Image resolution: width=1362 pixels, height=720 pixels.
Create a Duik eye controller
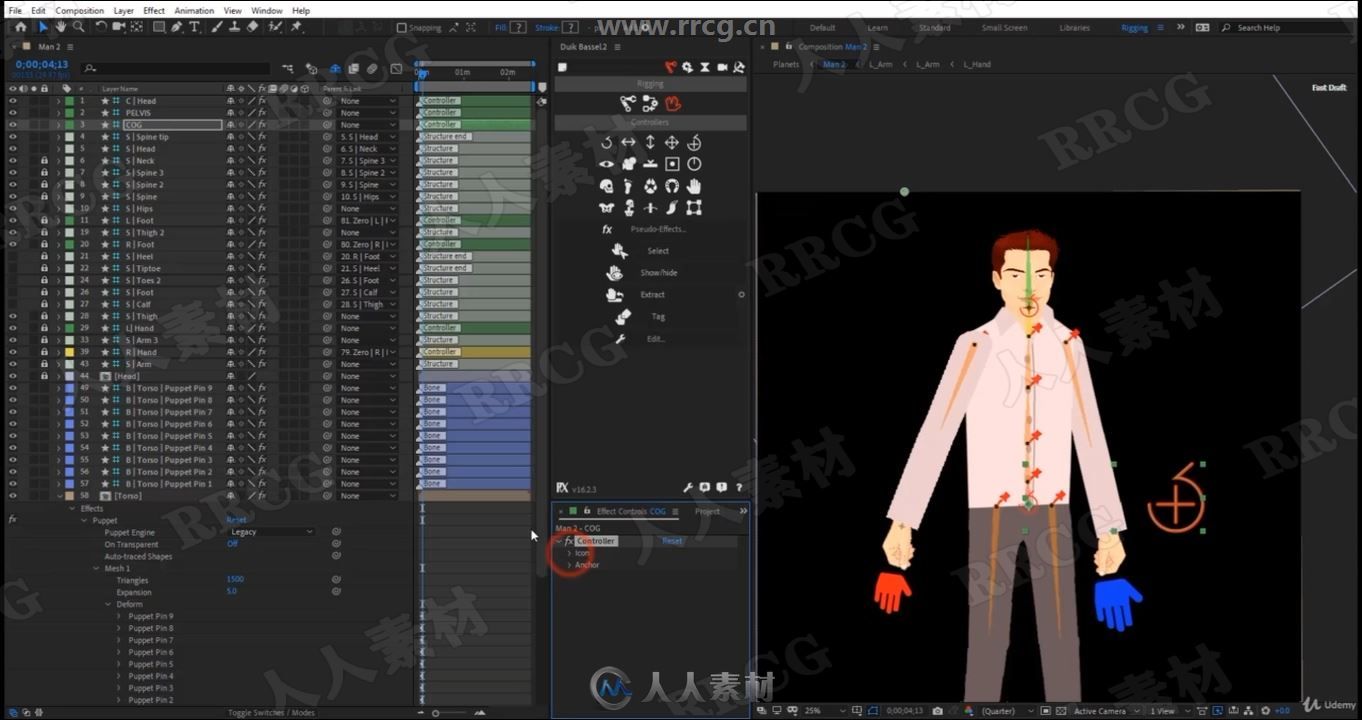606,164
